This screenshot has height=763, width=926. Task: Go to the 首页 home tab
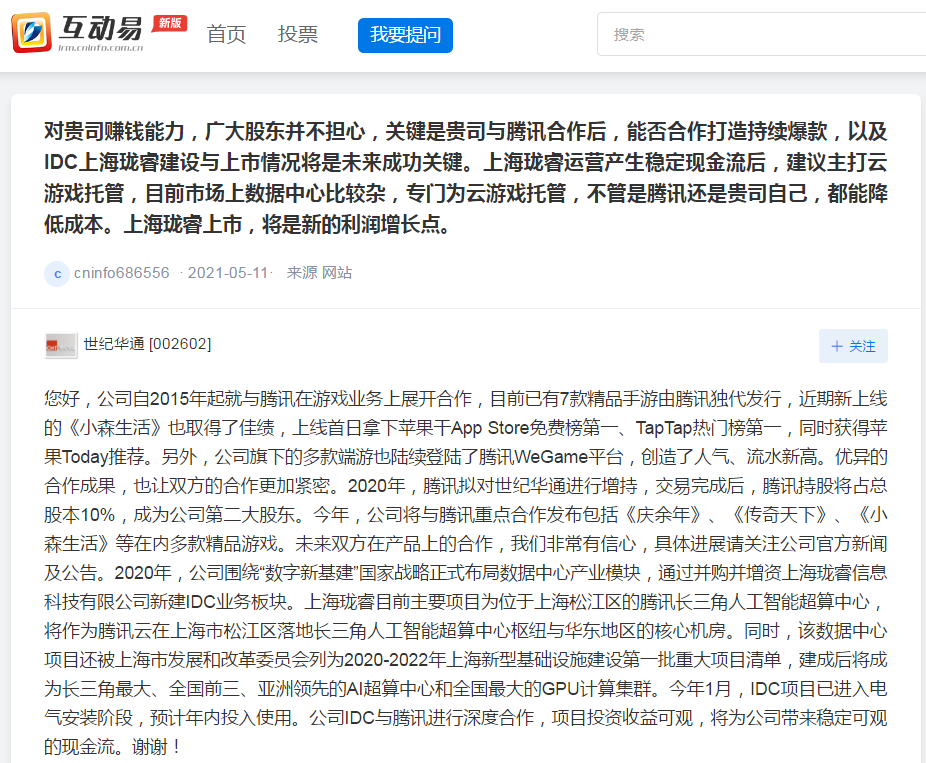(x=226, y=35)
